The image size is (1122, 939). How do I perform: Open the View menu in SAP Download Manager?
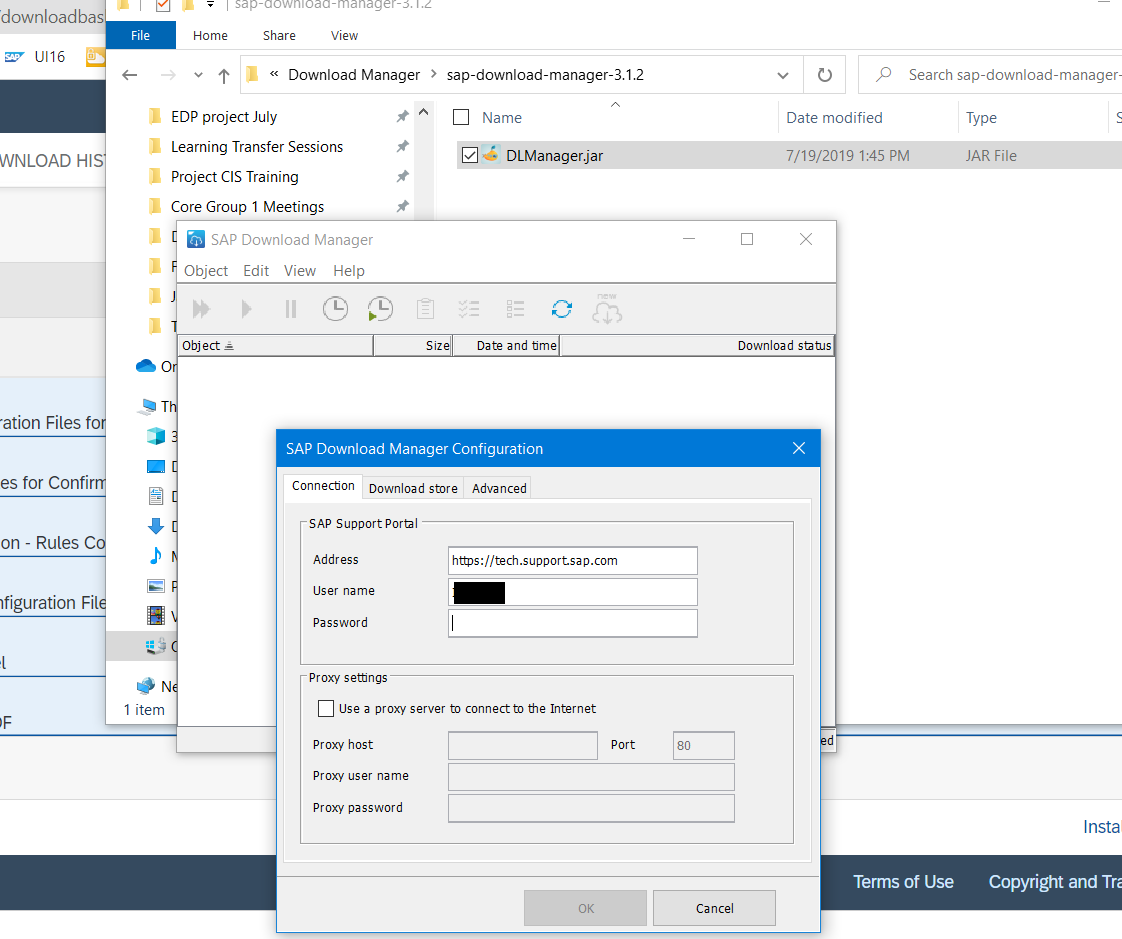(300, 271)
